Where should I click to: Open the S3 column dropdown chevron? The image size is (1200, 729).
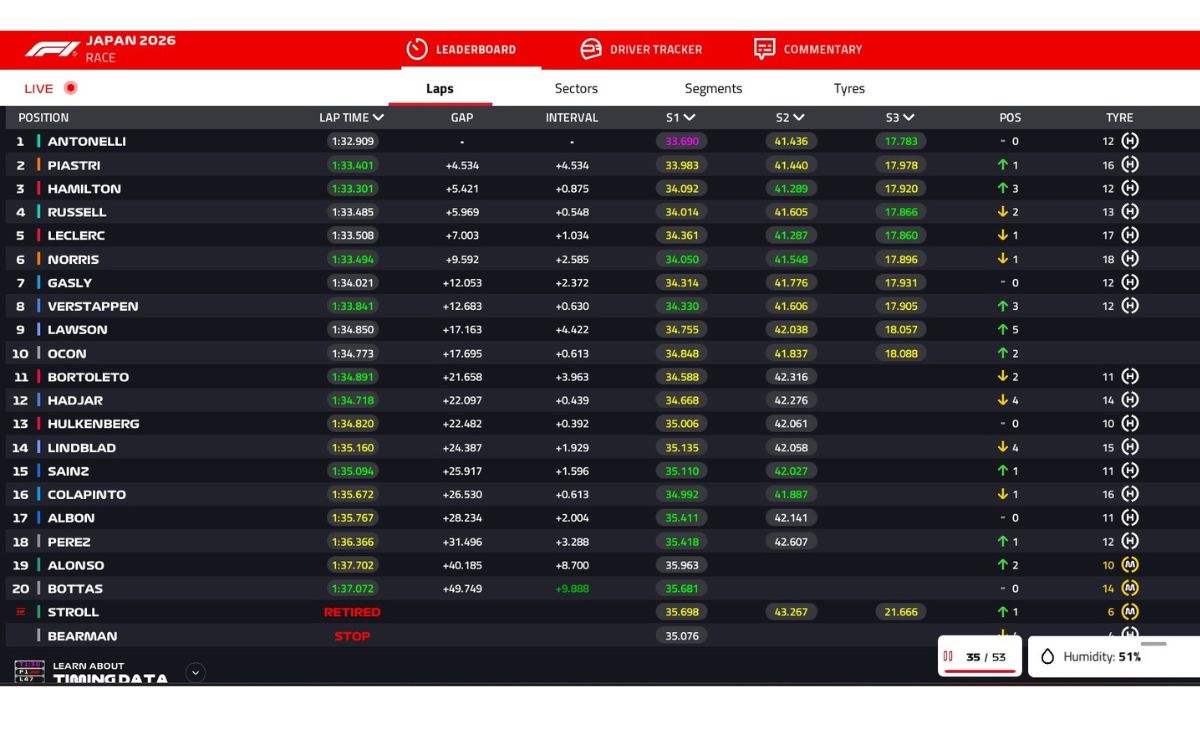[x=909, y=118]
